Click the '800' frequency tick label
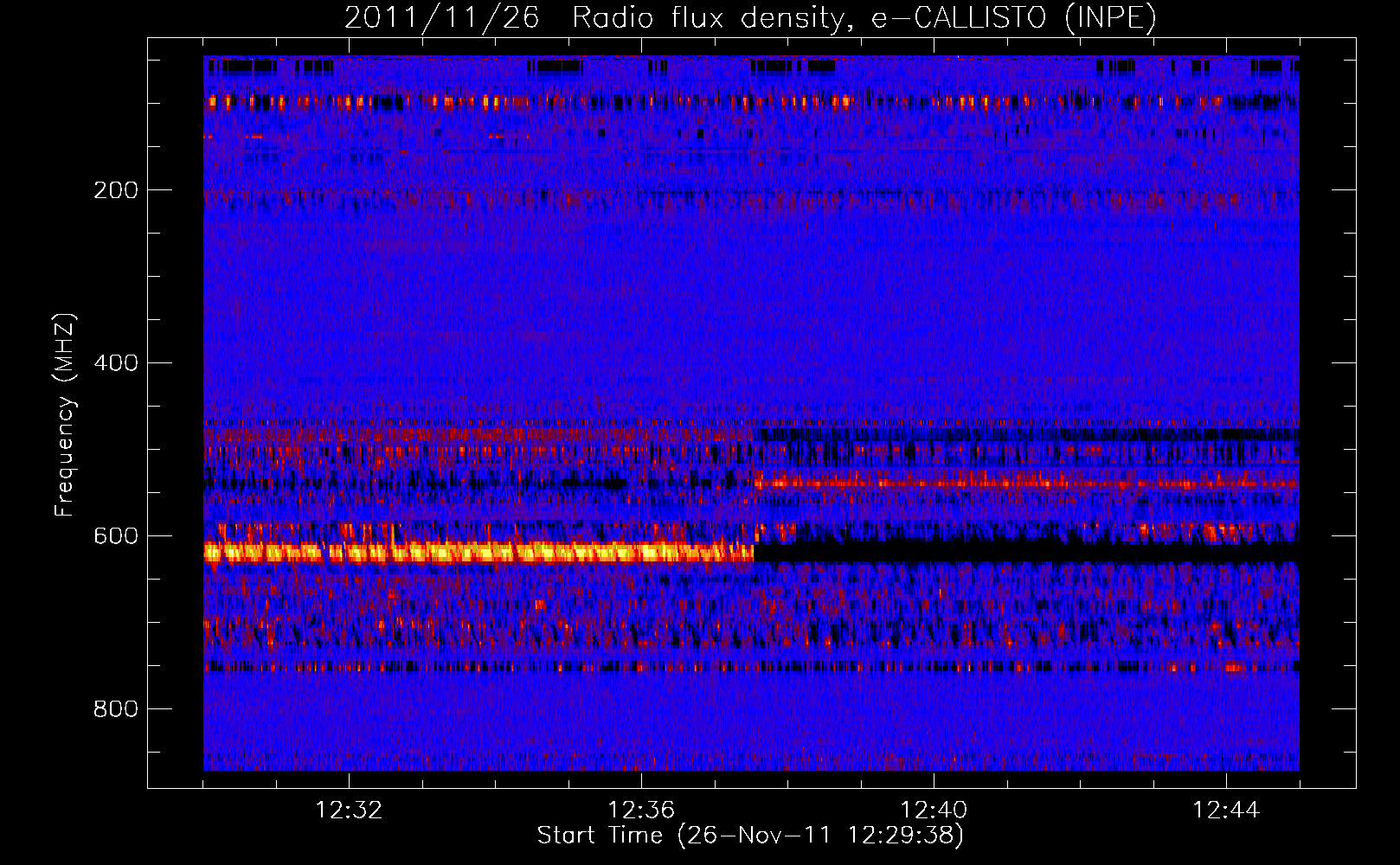Viewport: 1400px width, 865px height. pos(116,709)
